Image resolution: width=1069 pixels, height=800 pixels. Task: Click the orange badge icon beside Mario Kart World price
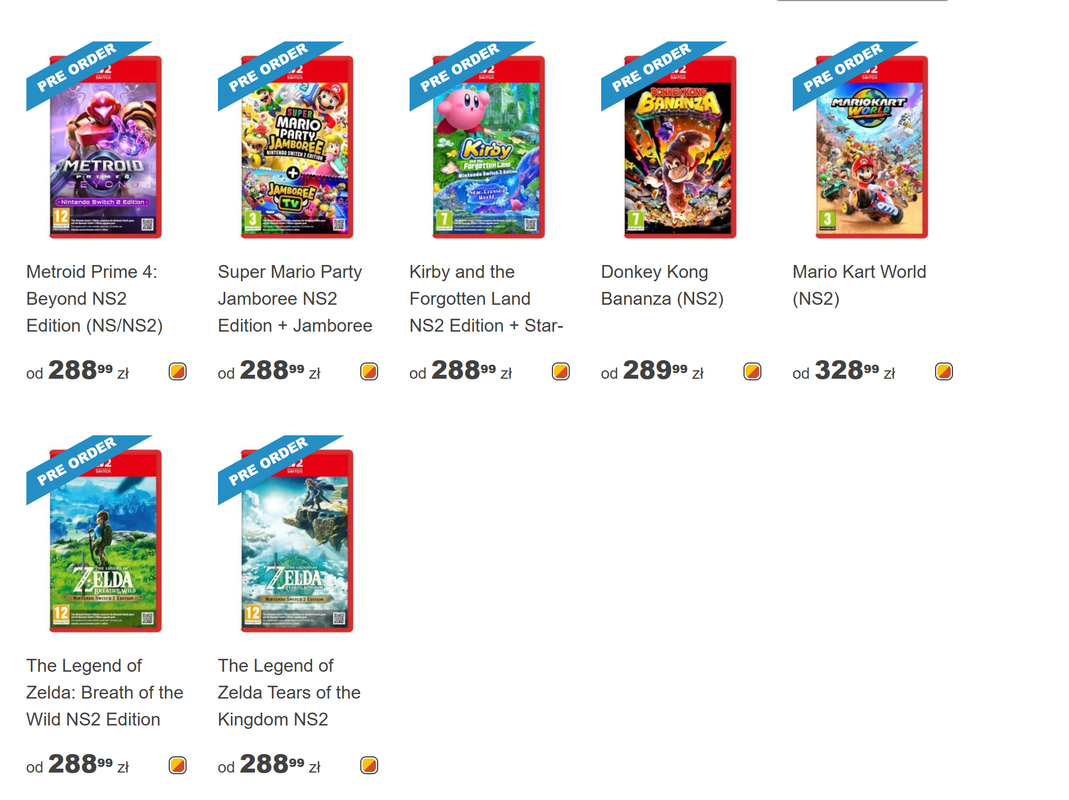tap(944, 372)
